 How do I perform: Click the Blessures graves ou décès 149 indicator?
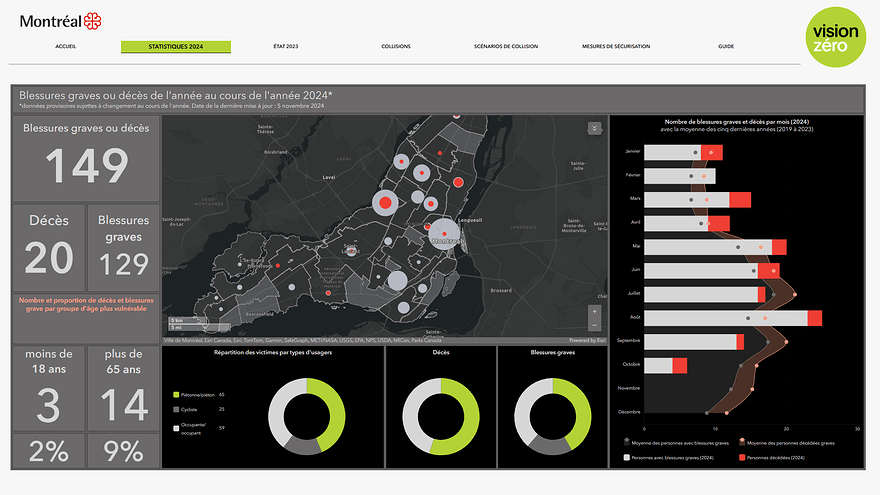(86, 158)
